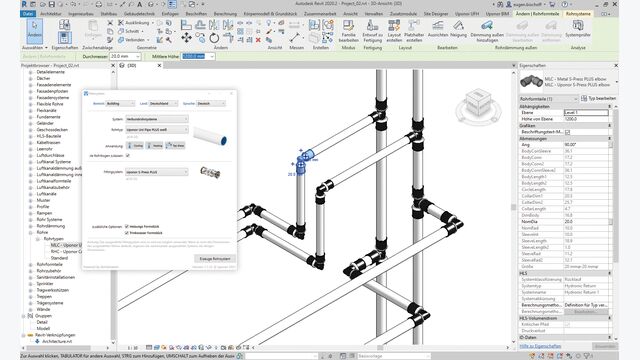The image size is (640, 360).
Task: Click the Revit R application icon
Action: click(24, 4)
